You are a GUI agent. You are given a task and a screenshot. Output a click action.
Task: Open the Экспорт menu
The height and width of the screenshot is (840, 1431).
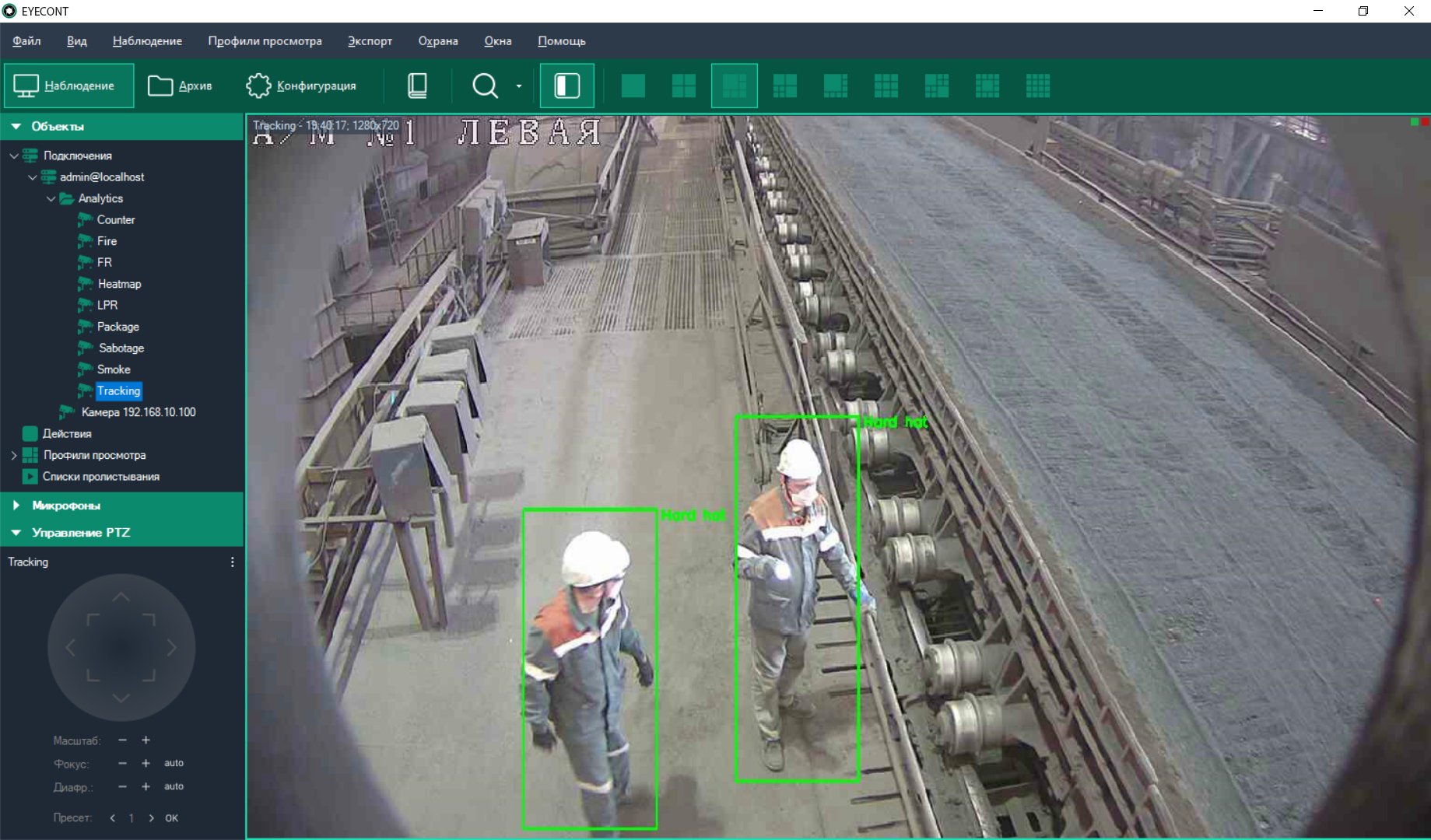pyautogui.click(x=370, y=41)
